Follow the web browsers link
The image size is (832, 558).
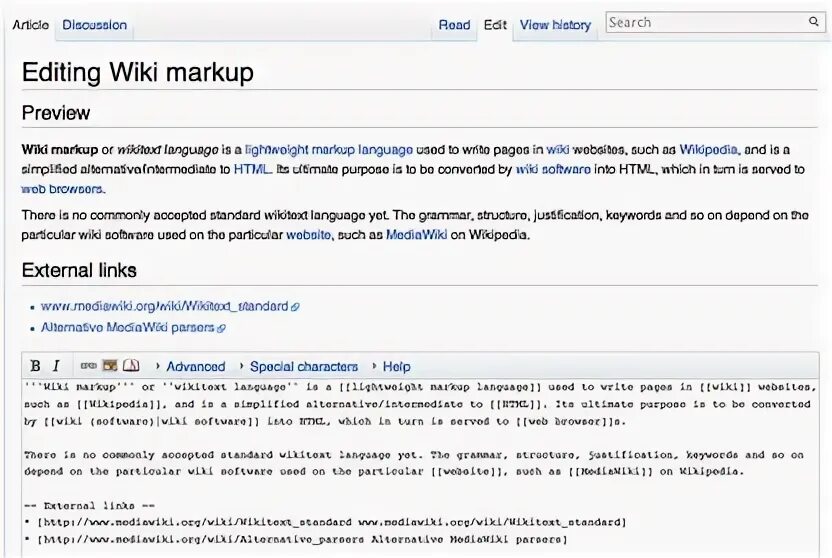point(63,189)
